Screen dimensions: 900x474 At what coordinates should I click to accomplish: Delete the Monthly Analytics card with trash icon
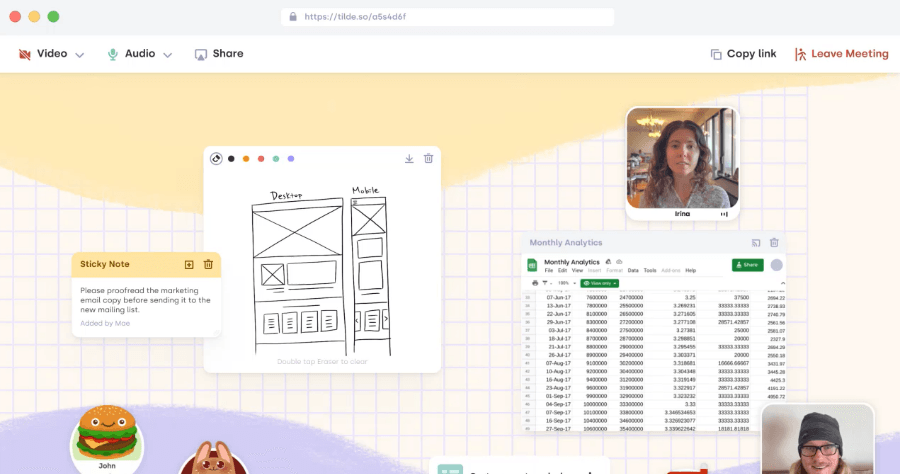[774, 243]
